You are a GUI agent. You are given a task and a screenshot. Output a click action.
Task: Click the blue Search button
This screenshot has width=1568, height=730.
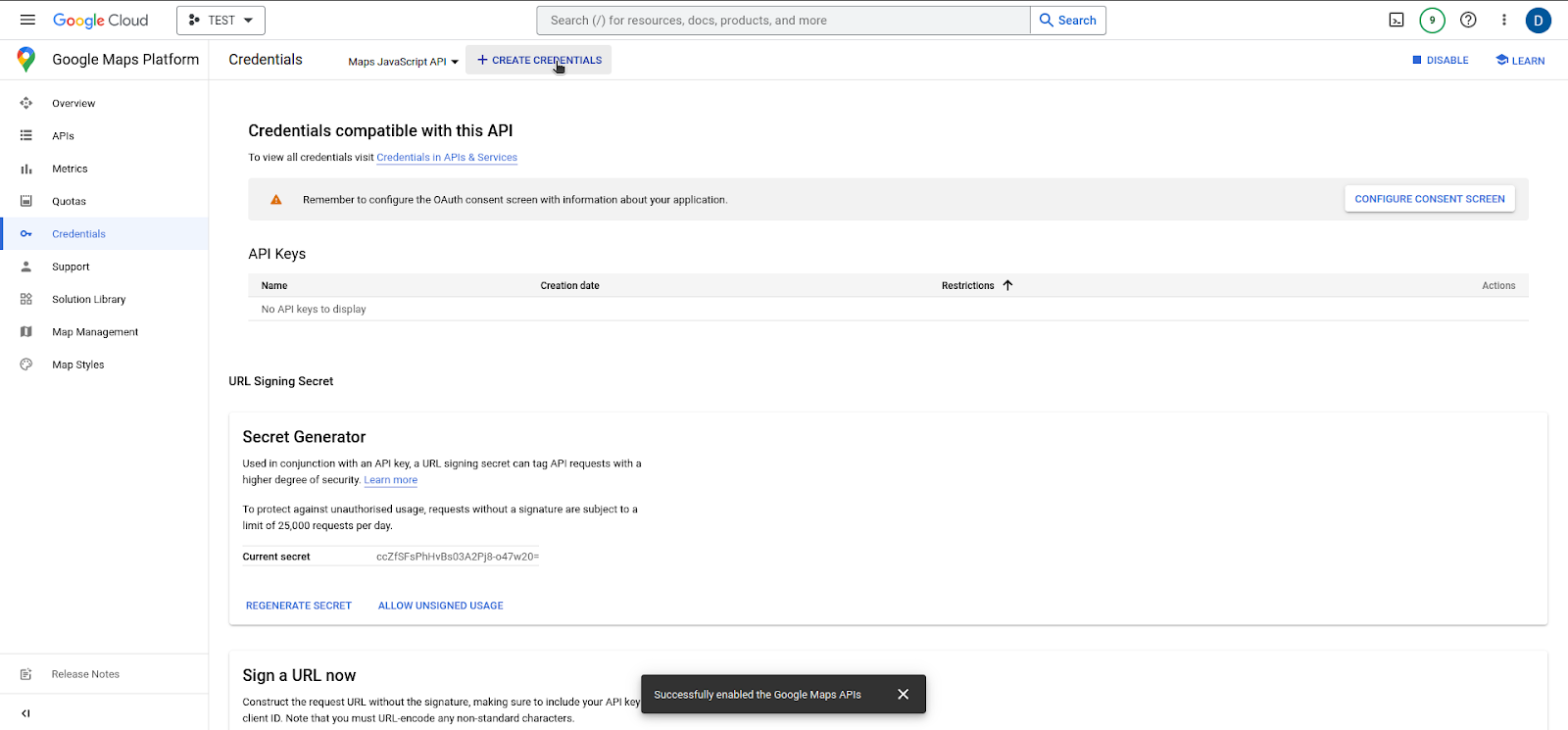click(x=1068, y=21)
